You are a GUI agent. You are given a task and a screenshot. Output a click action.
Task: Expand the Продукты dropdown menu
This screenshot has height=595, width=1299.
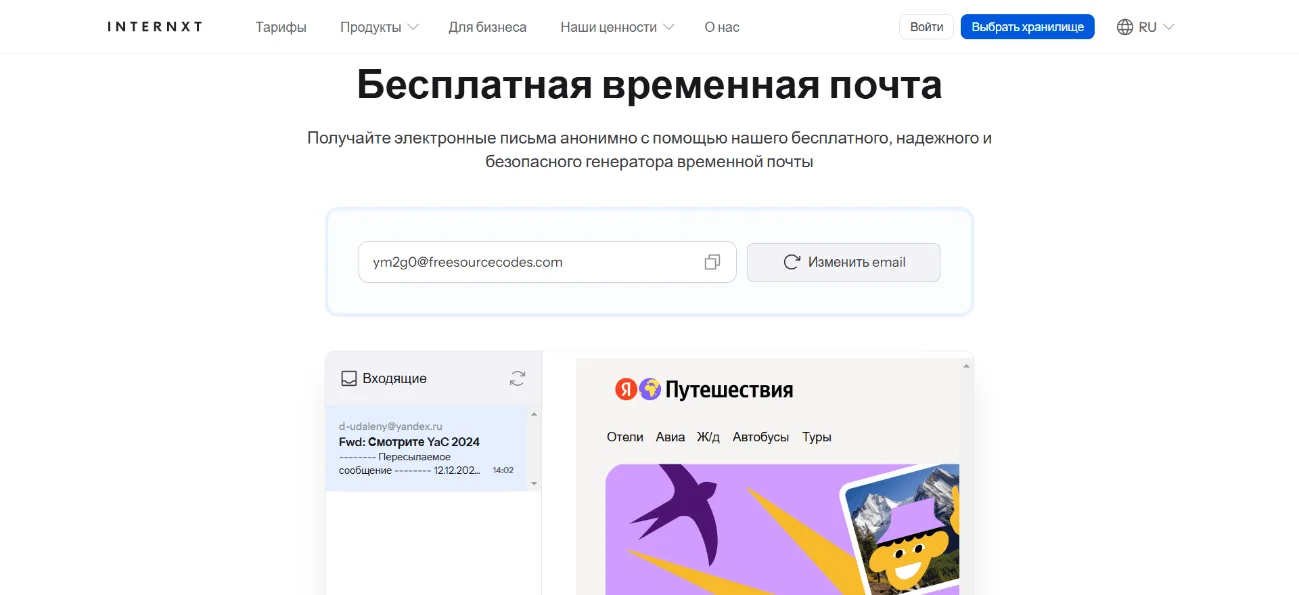[379, 27]
